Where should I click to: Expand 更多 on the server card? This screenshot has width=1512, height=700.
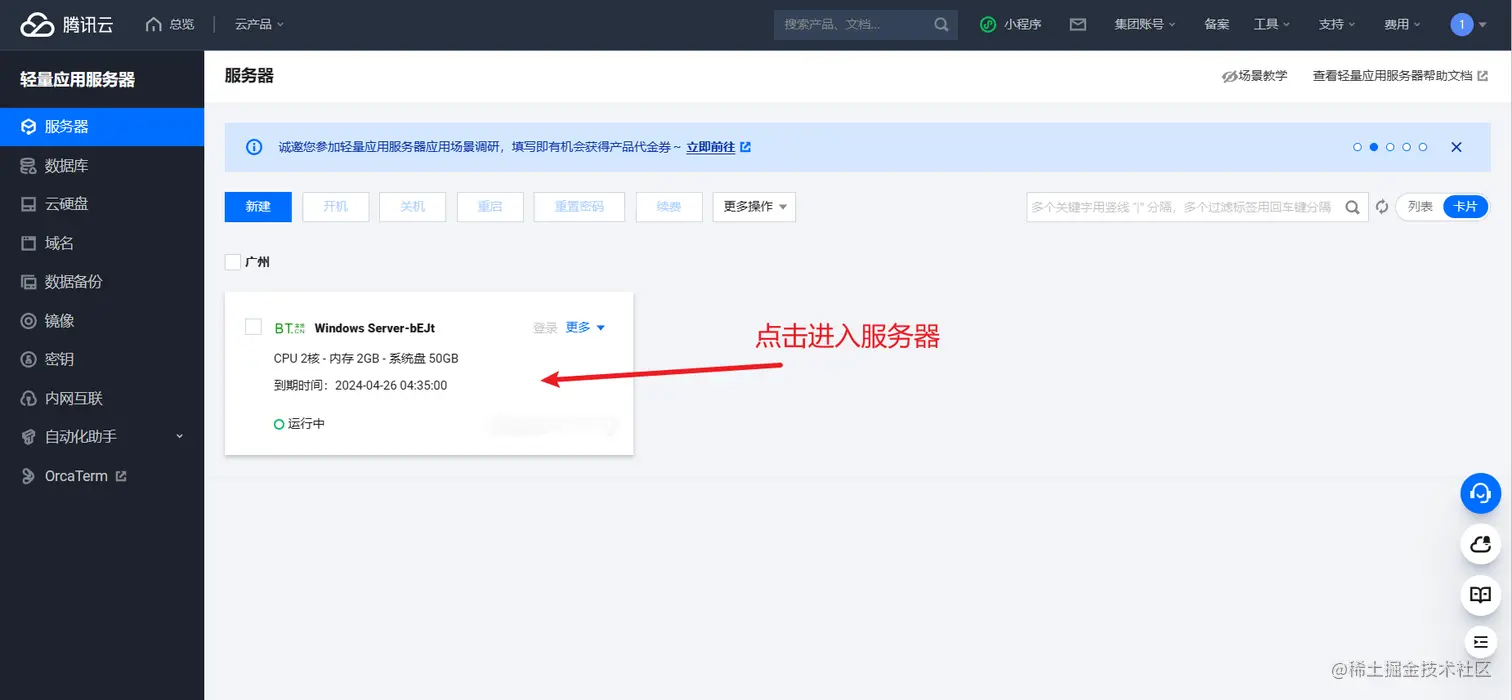pyautogui.click(x=586, y=327)
